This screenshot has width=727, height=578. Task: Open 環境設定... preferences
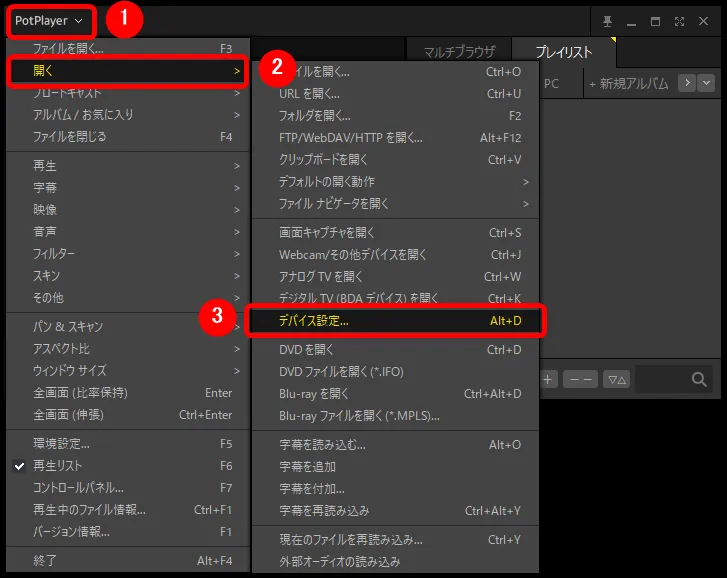[x=128, y=444]
